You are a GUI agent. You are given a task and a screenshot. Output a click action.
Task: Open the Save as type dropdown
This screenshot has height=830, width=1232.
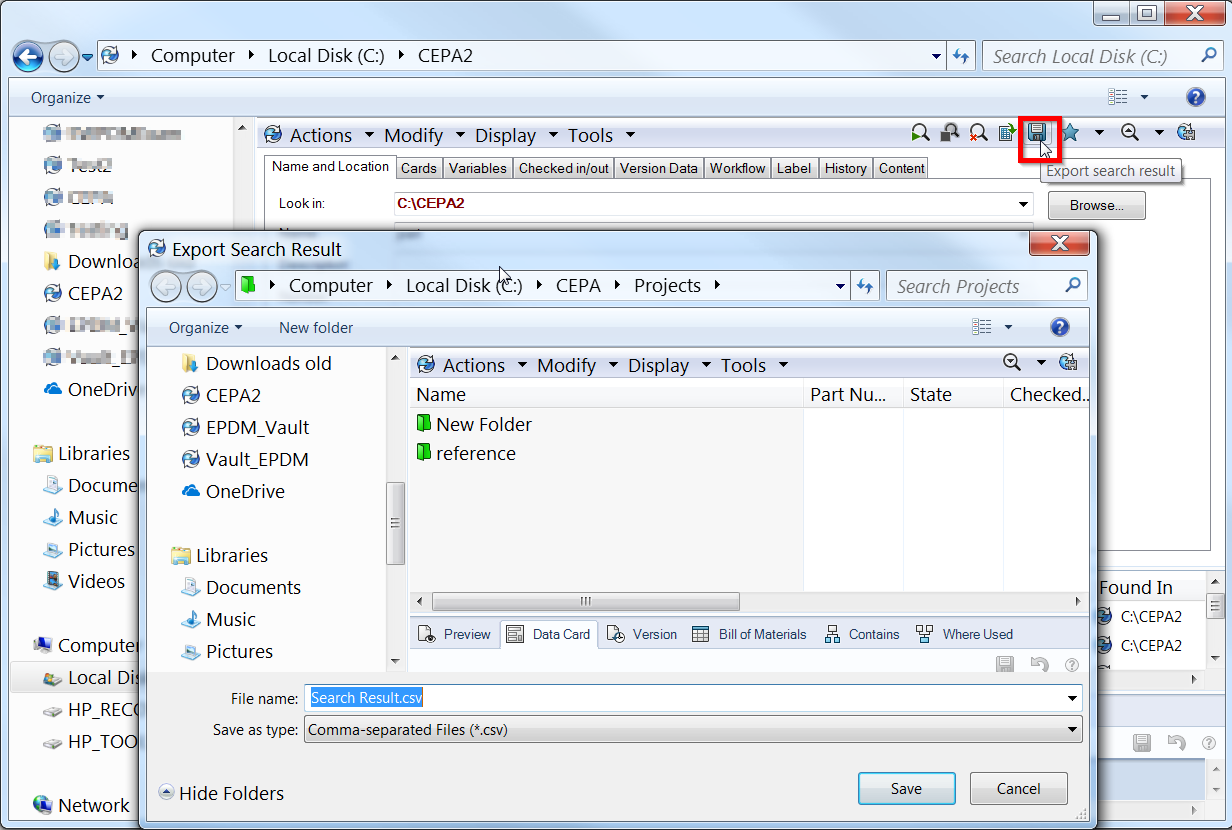(693, 730)
